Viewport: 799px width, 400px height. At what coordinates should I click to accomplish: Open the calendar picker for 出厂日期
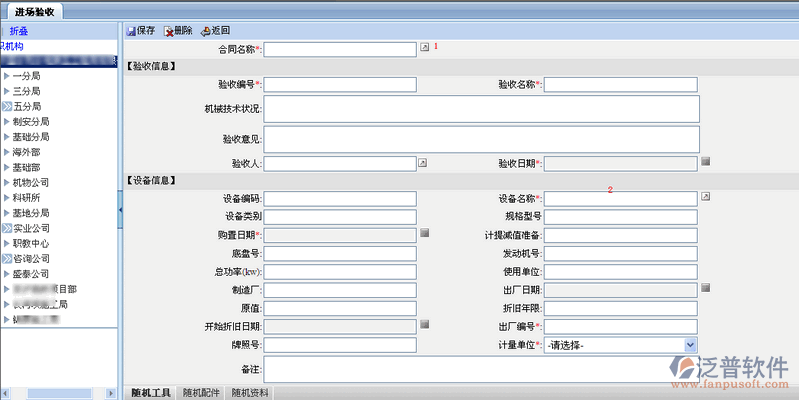pos(705,288)
